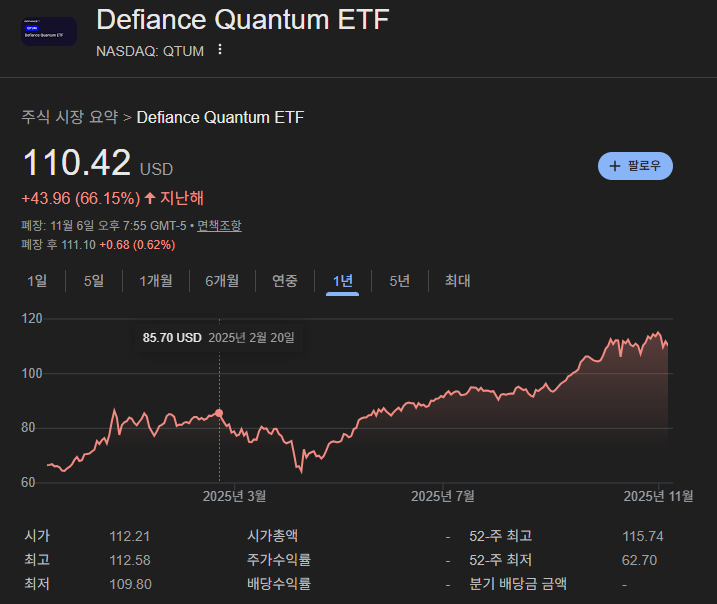This screenshot has height=604, width=717.
Task: Show the 1개월 chart range
Action: click(155, 281)
